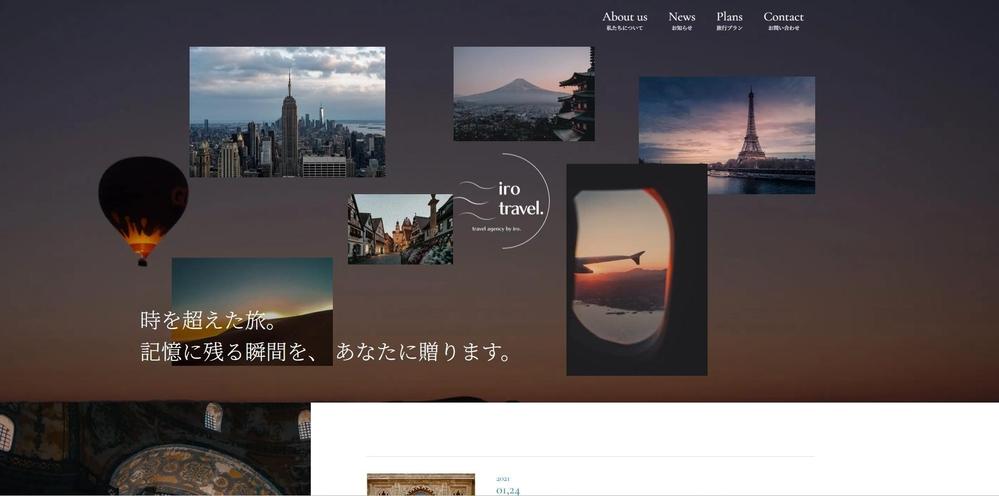The height and width of the screenshot is (496, 999).
Task: Click the tagline 記憶に残る瞬間を、あなたに贈ります。
Action: [327, 351]
